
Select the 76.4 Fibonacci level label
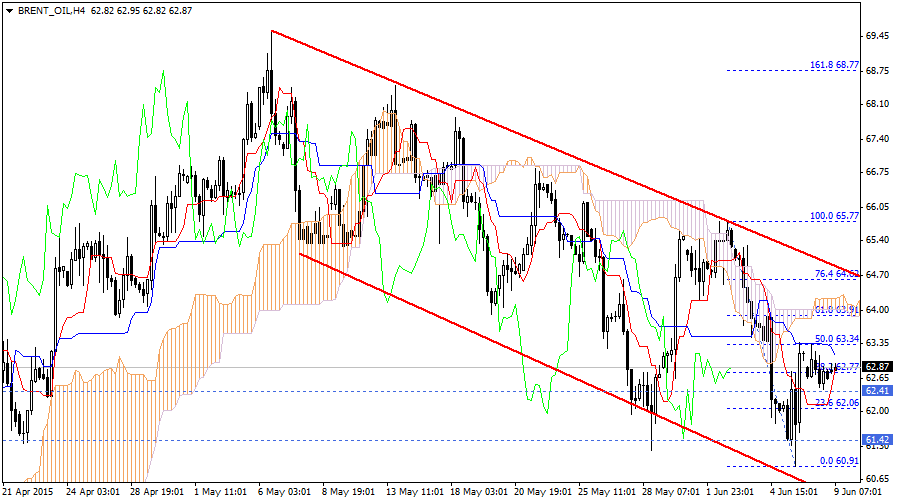coord(837,274)
